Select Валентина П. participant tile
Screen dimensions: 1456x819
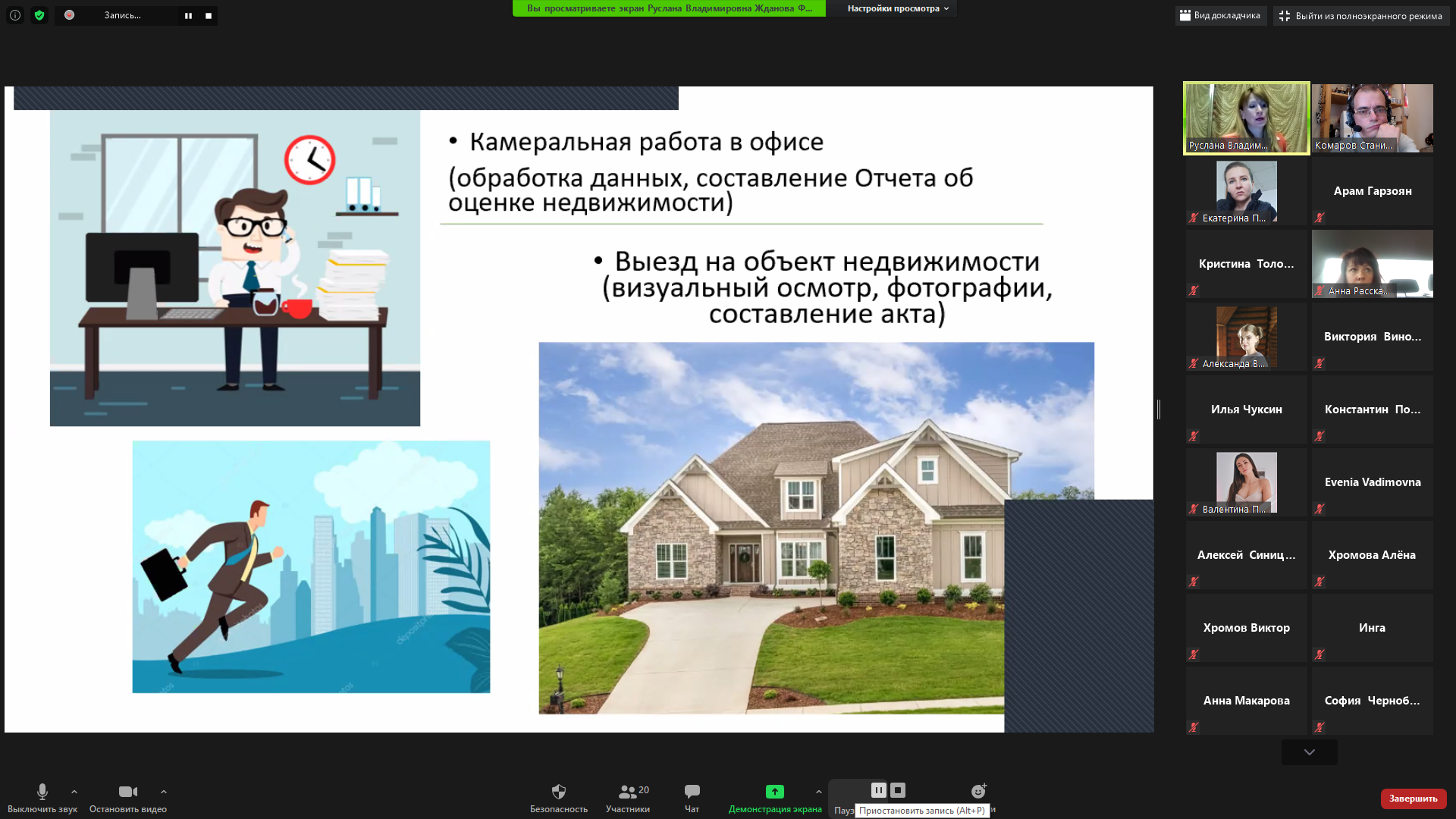1247,482
